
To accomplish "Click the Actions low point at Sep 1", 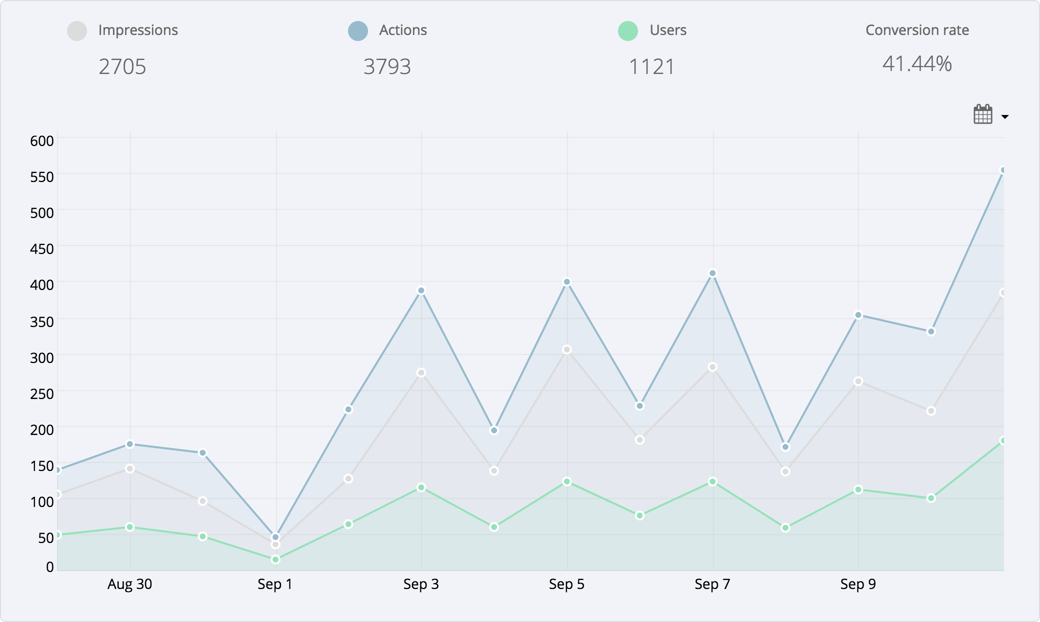I will point(276,538).
